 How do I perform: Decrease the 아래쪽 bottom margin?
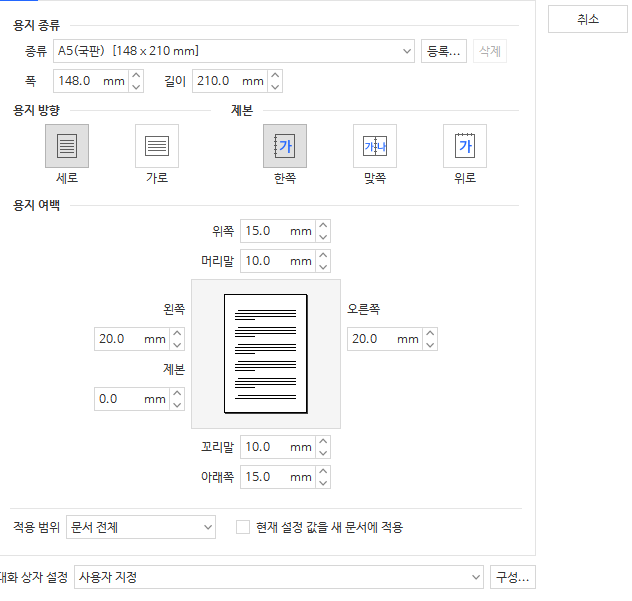coord(323,482)
